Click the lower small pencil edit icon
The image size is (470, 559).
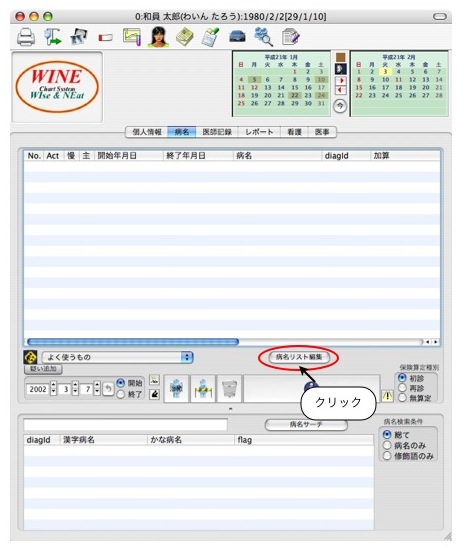pos(154,394)
